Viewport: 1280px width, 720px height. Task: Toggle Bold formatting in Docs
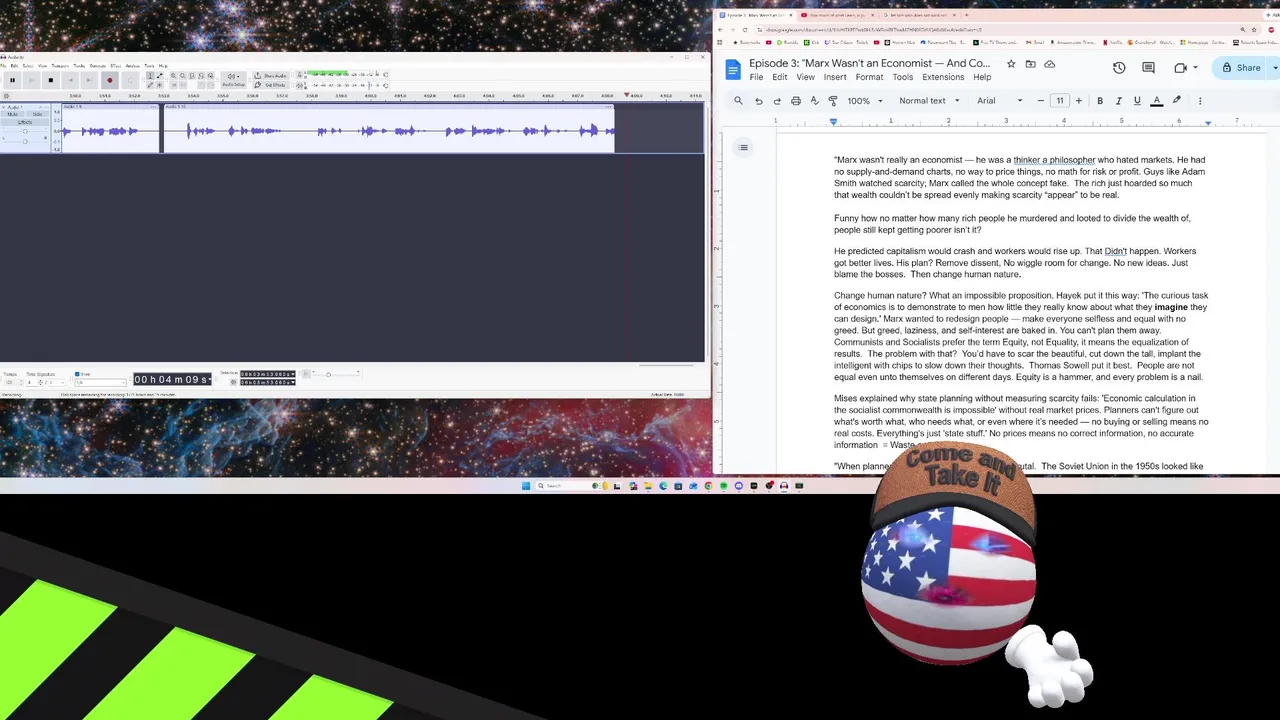(1100, 100)
